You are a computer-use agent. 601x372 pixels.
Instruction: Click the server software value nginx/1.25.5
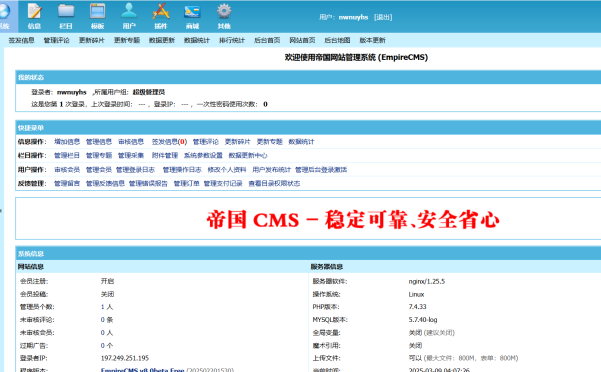coord(427,281)
